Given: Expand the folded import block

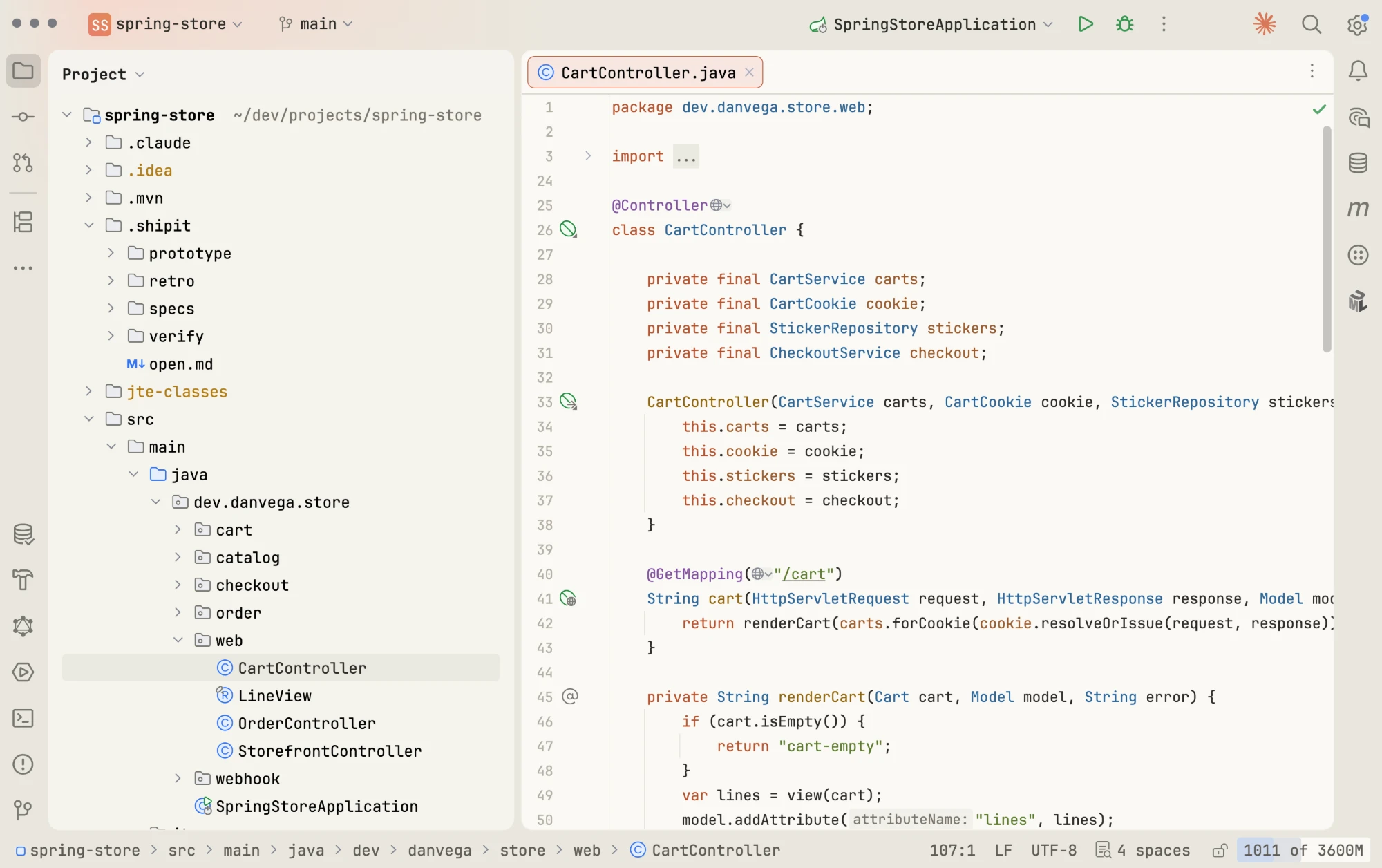Looking at the screenshot, I should pos(588,156).
